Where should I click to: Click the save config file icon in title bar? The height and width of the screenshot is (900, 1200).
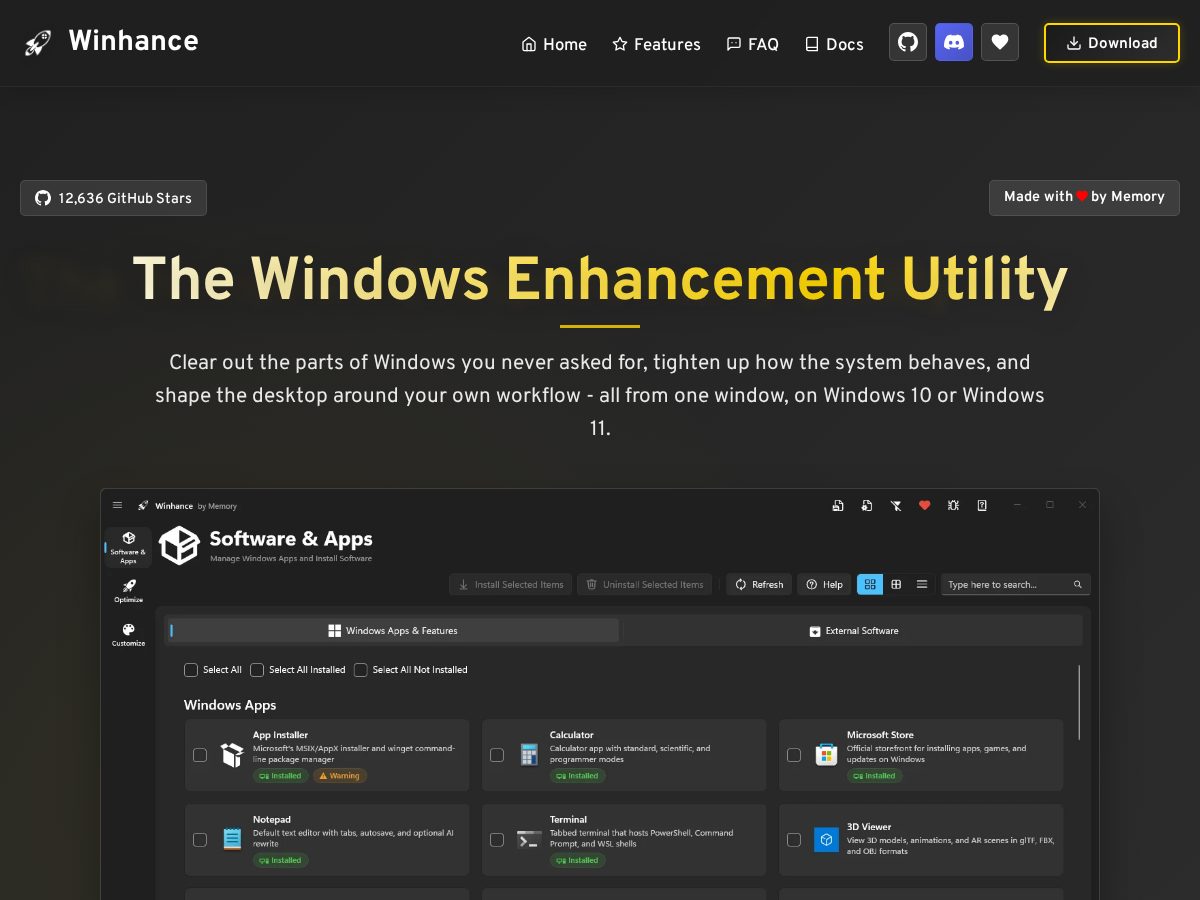(838, 505)
